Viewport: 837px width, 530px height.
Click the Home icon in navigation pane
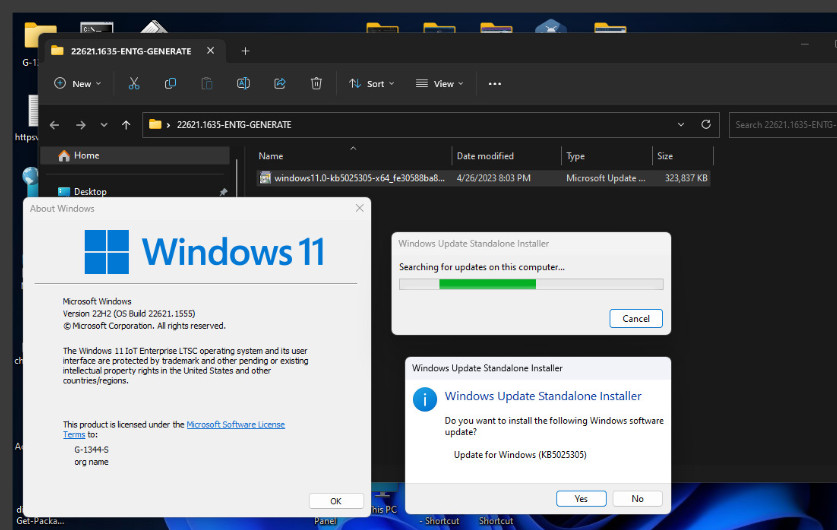pyautogui.click(x=64, y=155)
